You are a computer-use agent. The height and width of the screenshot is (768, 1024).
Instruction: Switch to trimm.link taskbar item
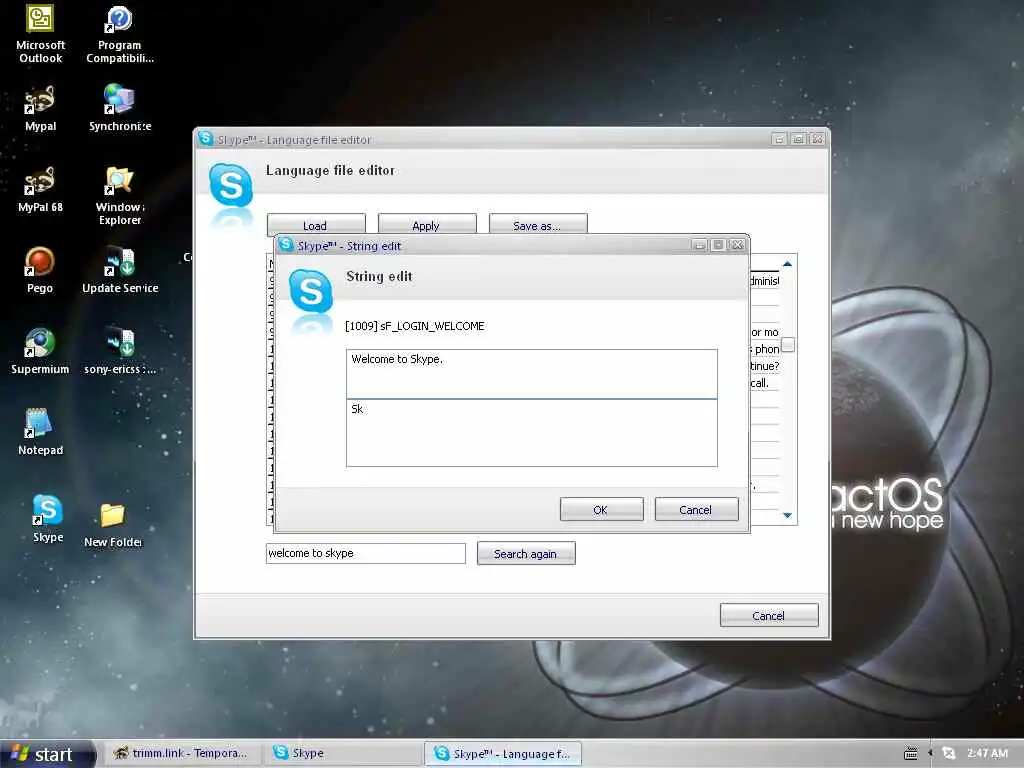tap(182, 753)
